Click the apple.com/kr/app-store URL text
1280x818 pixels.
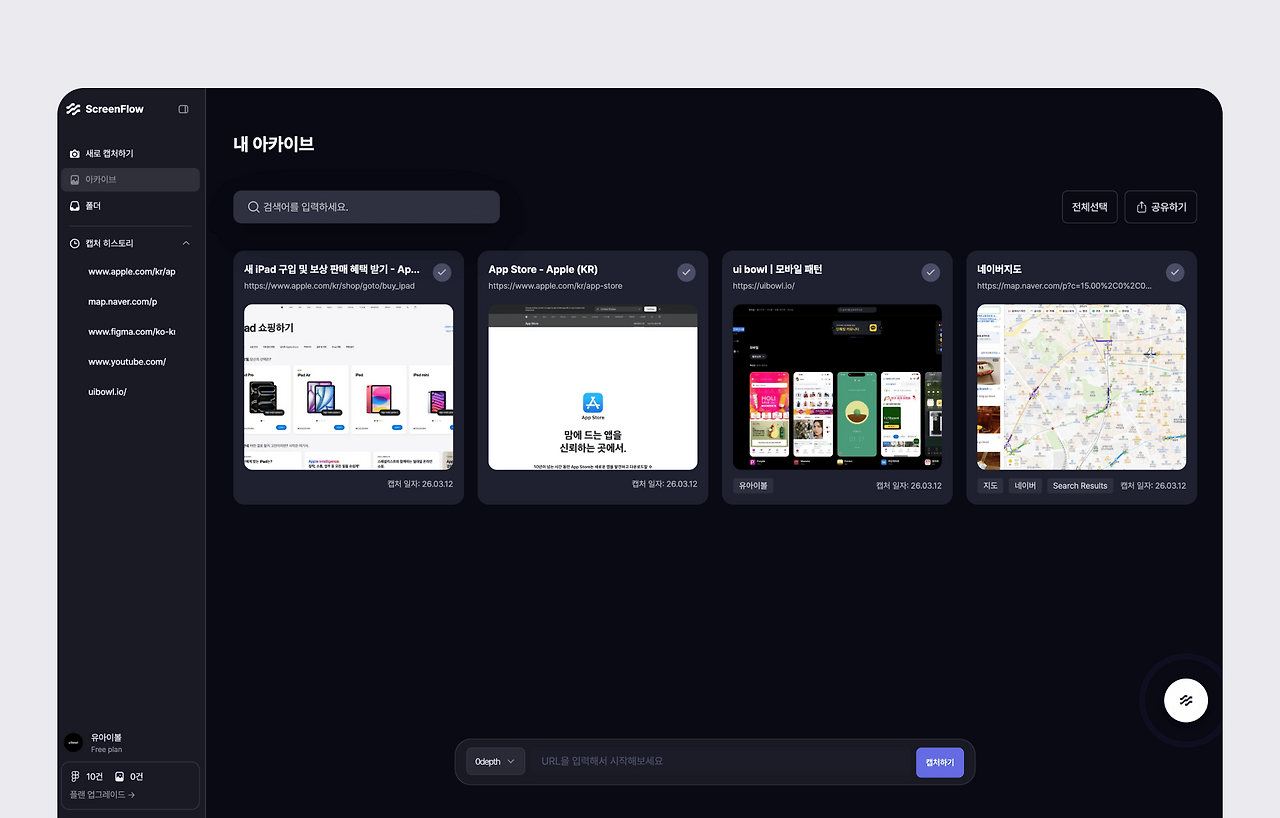click(555, 286)
